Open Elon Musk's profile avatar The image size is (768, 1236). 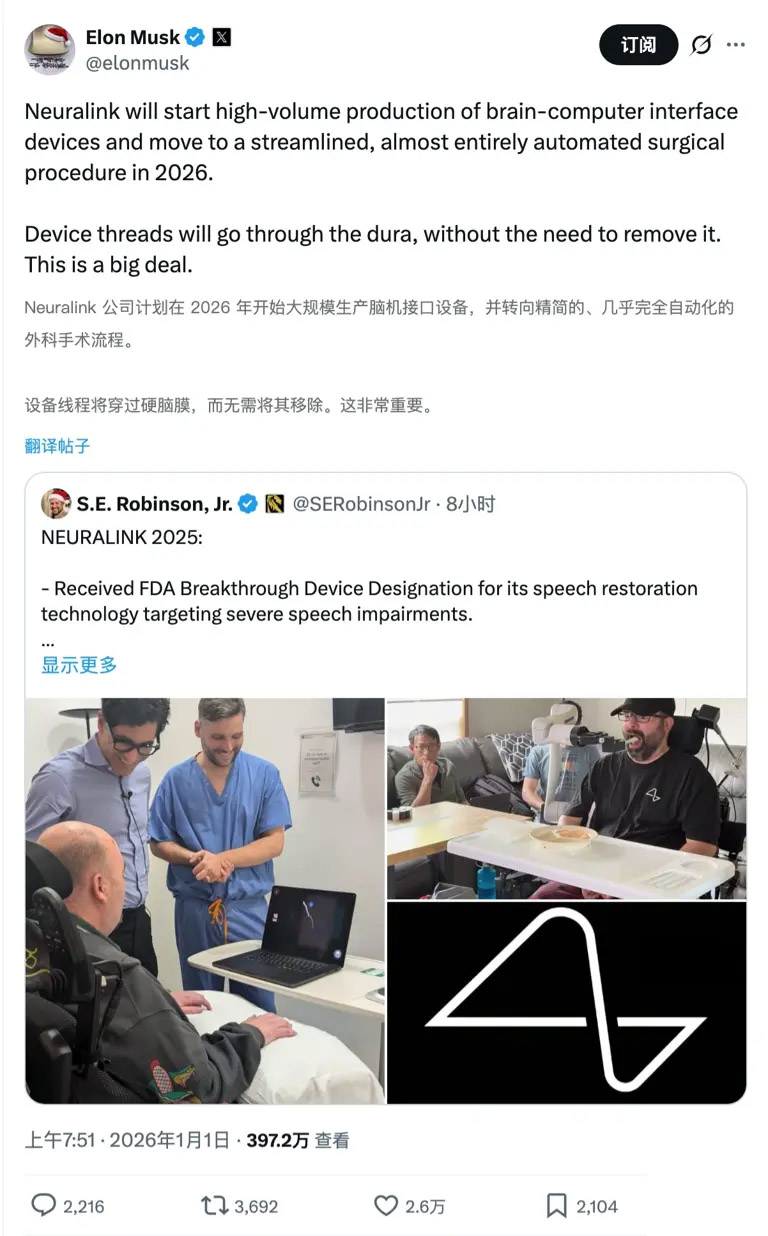pyautogui.click(x=50, y=49)
